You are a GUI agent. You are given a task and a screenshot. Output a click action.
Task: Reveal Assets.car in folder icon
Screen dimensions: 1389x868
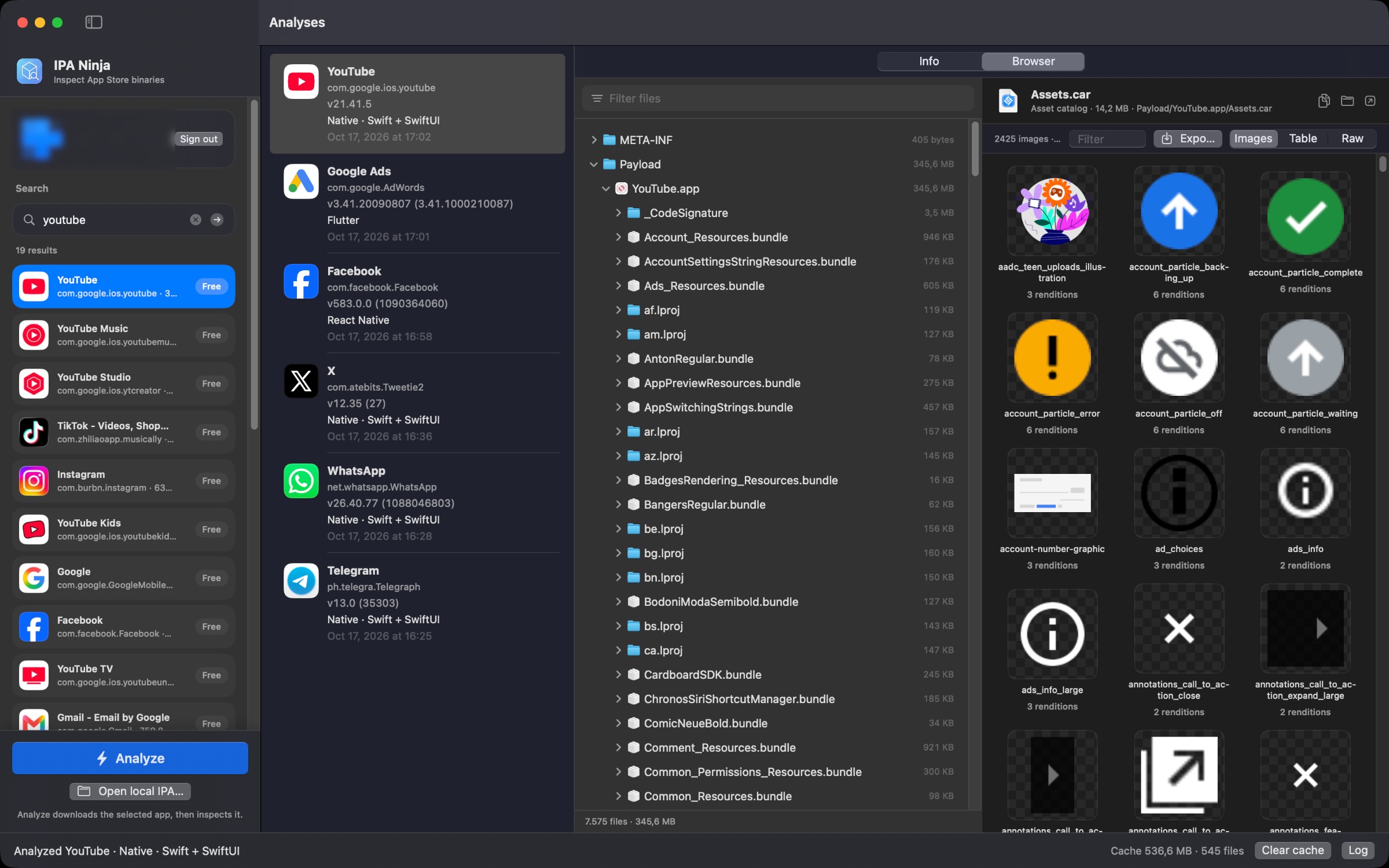tap(1347, 101)
